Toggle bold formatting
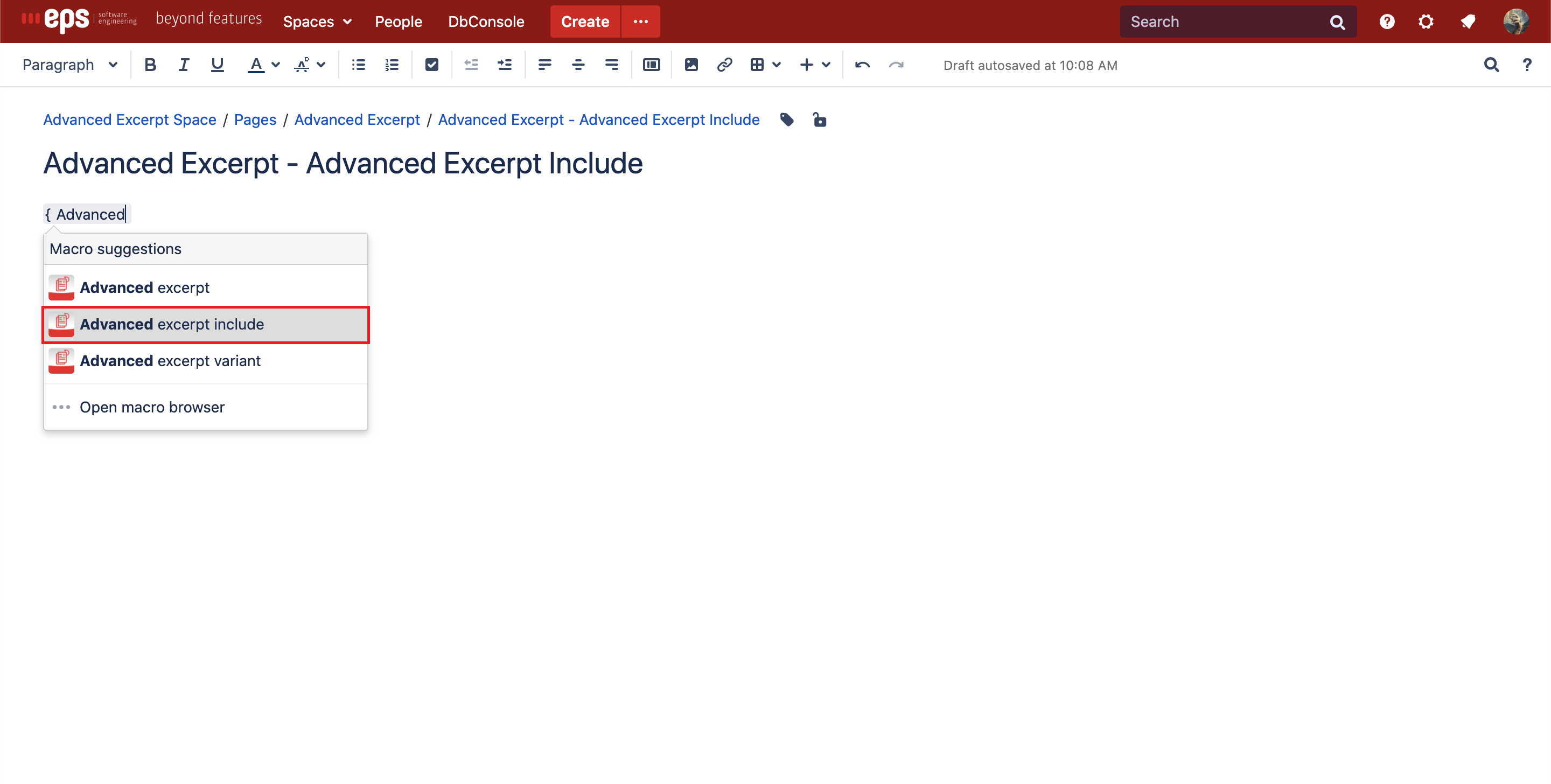This screenshot has height=784, width=1551. point(151,65)
